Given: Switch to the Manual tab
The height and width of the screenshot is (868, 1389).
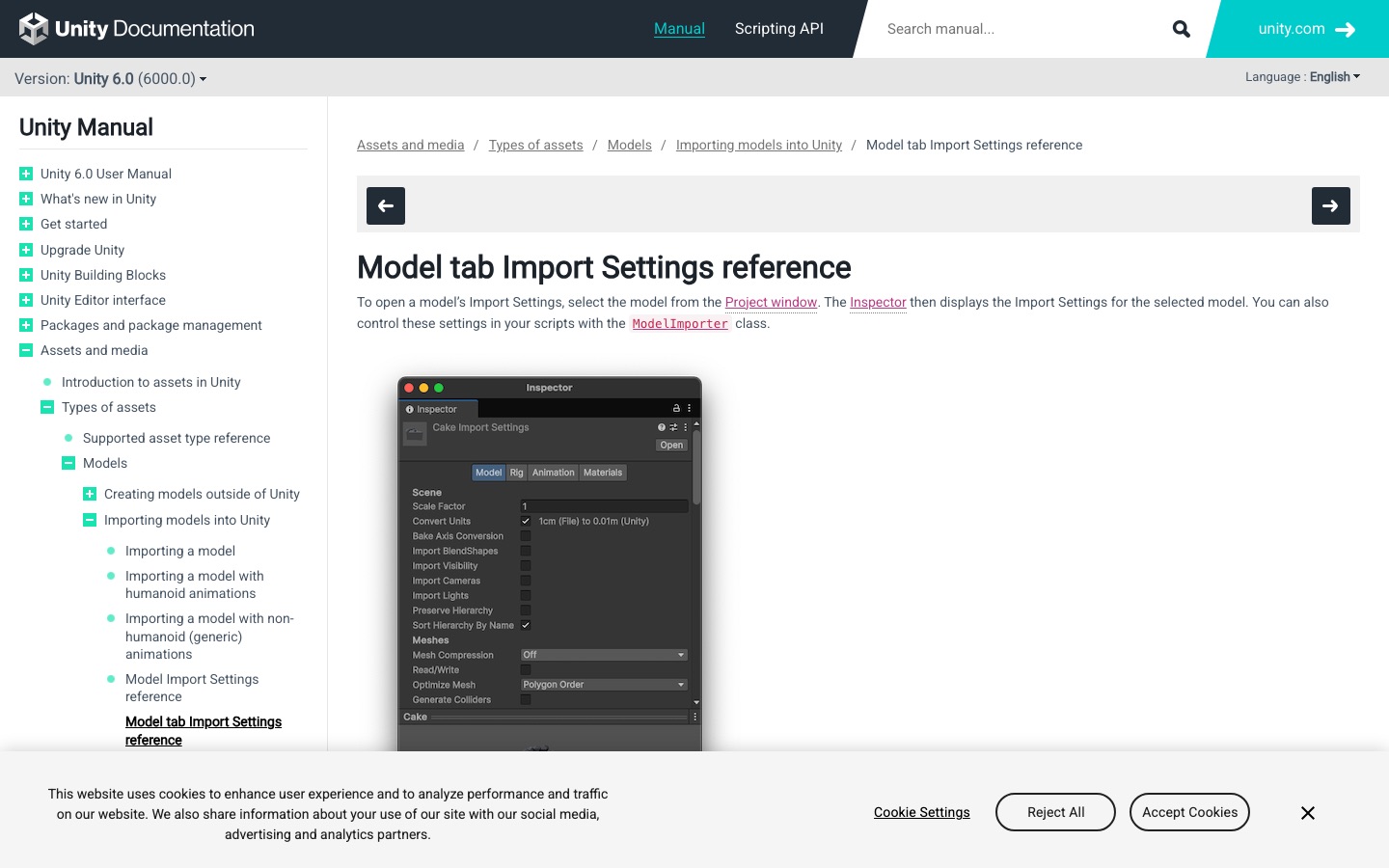Looking at the screenshot, I should pos(679,29).
